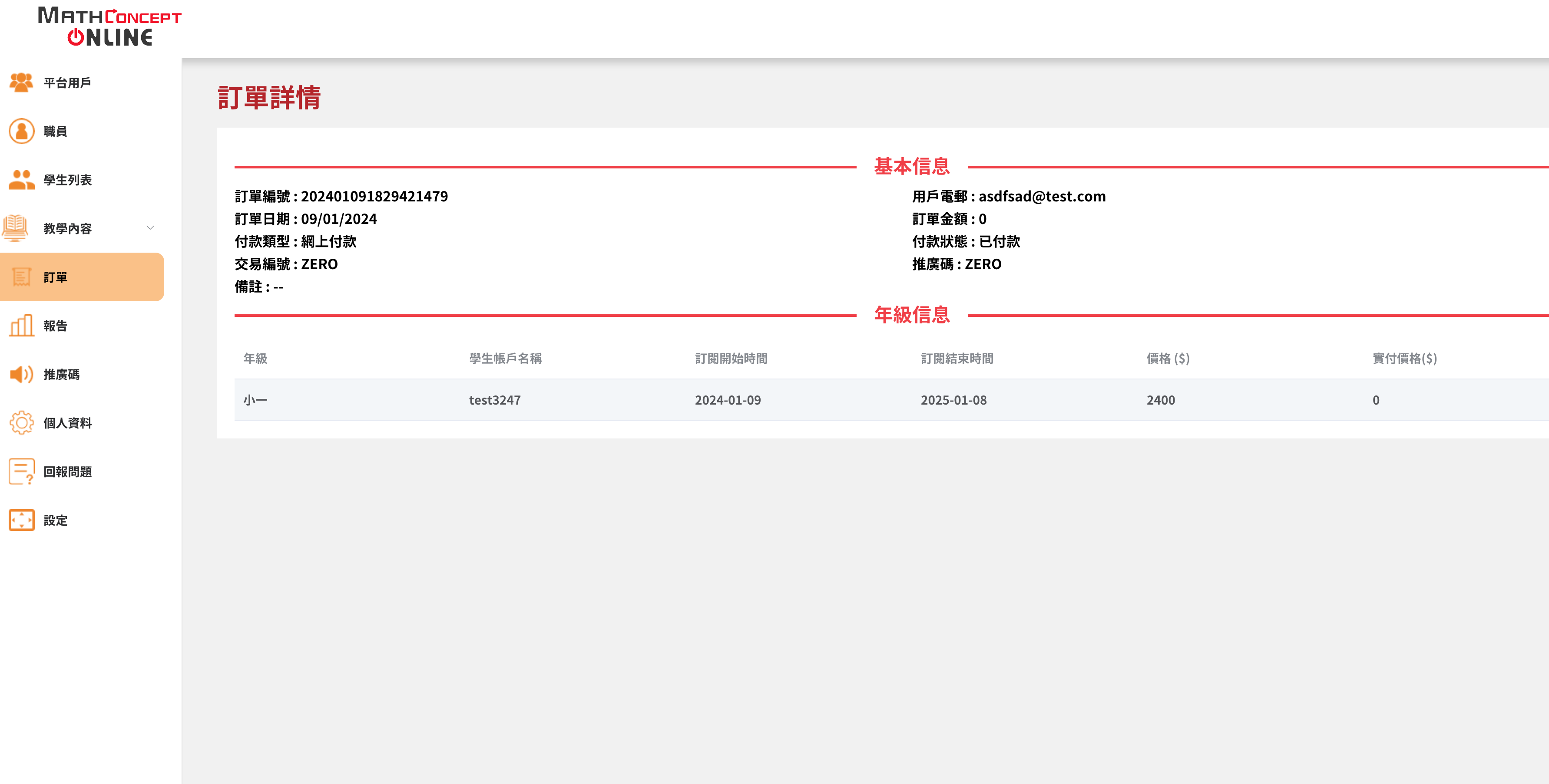Open the 學生列表 menu item

click(67, 180)
